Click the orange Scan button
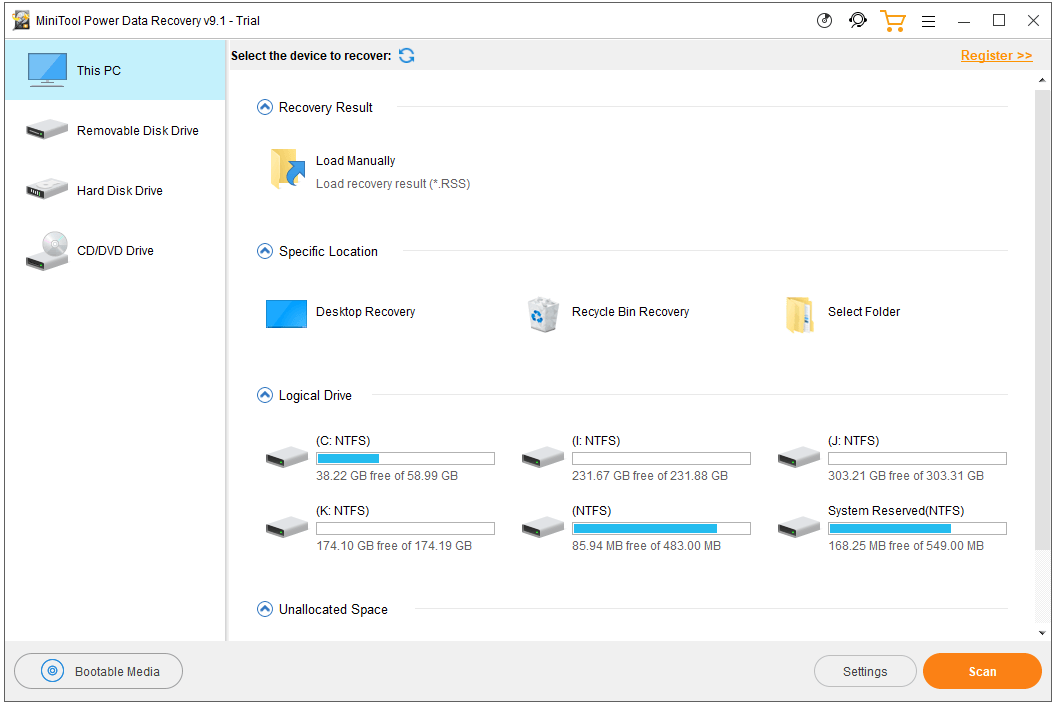Viewport: 1055px width, 704px height. tap(982, 671)
